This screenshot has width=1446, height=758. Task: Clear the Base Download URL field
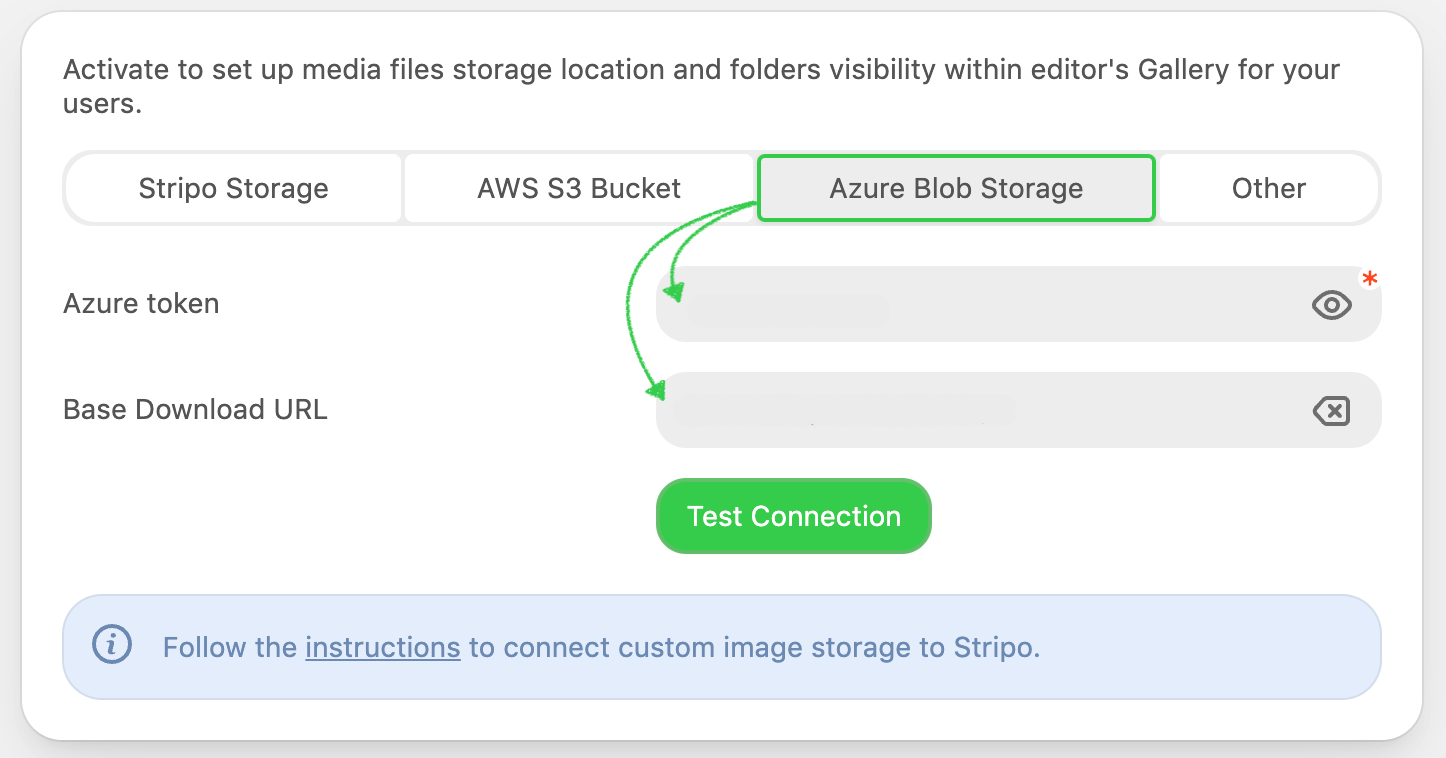(x=1331, y=410)
